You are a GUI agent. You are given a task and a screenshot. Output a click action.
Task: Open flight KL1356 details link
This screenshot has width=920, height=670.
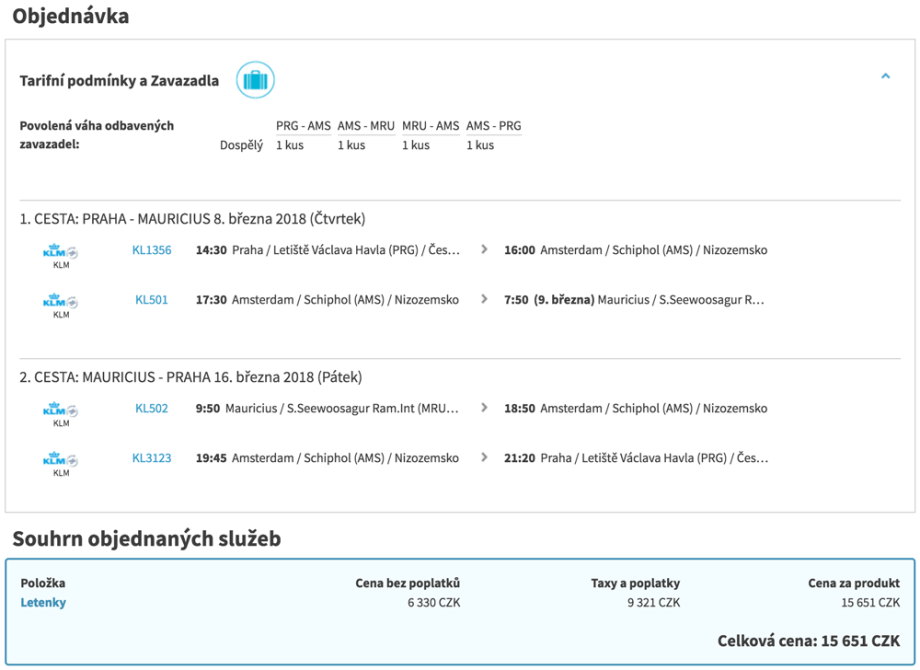coord(152,251)
